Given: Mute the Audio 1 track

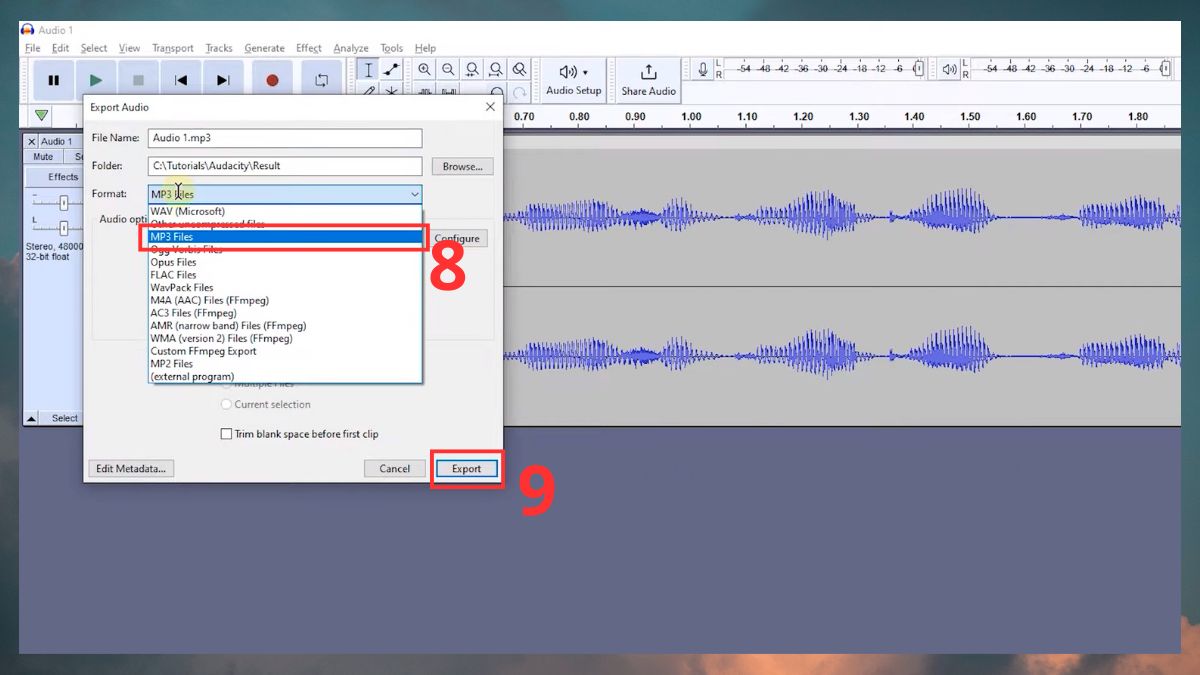Looking at the screenshot, I should pos(43,157).
